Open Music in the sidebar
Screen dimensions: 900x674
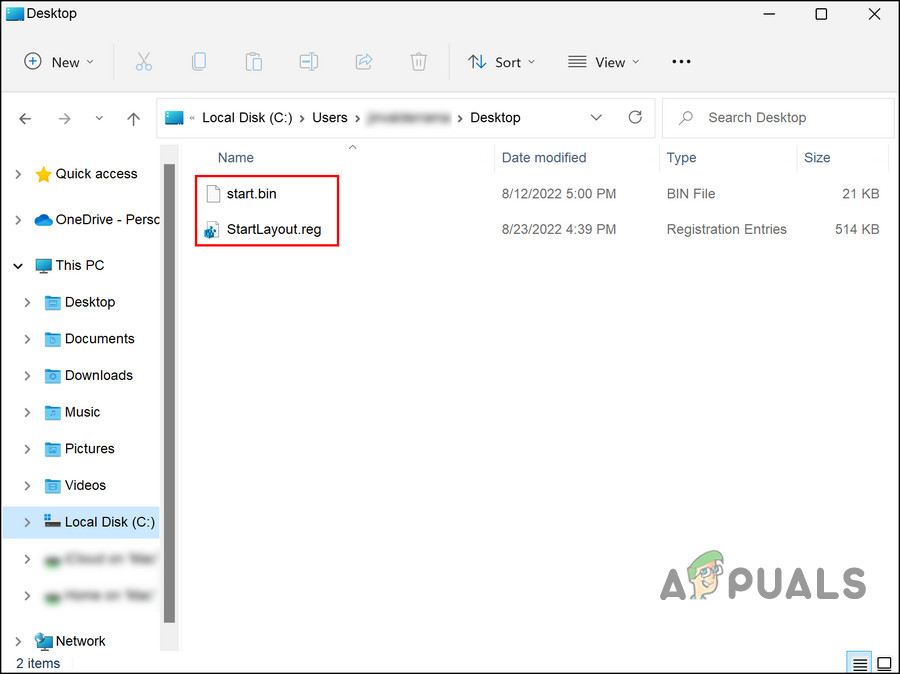click(x=82, y=413)
